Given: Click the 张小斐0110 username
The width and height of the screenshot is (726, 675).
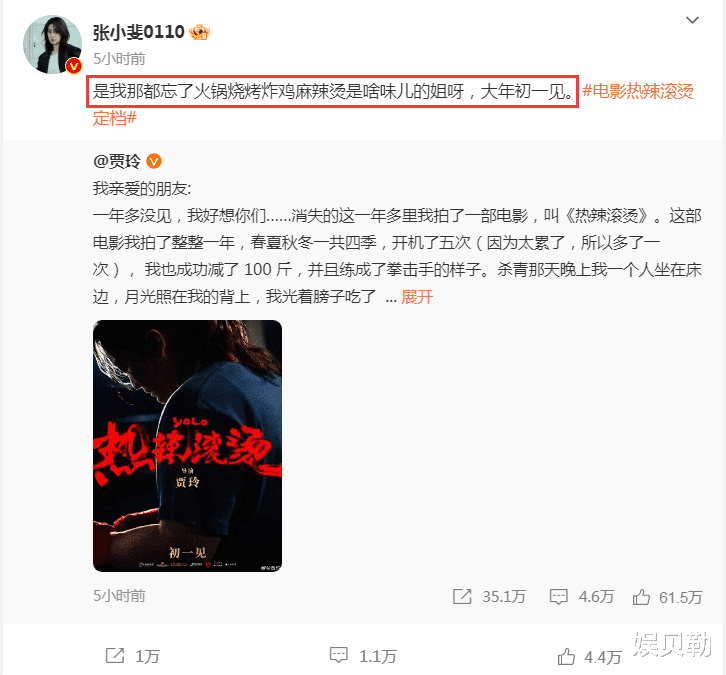Looking at the screenshot, I should tap(138, 32).
